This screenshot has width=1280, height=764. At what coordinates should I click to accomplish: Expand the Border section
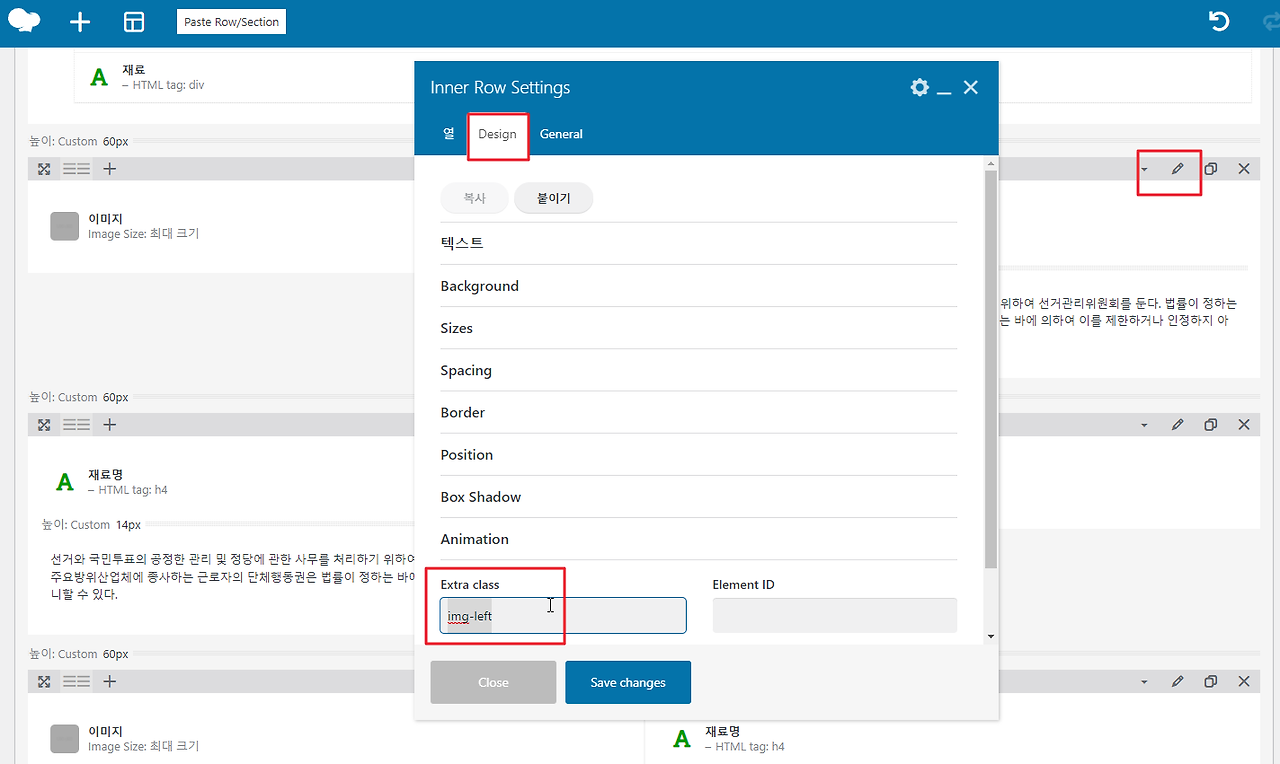699,412
